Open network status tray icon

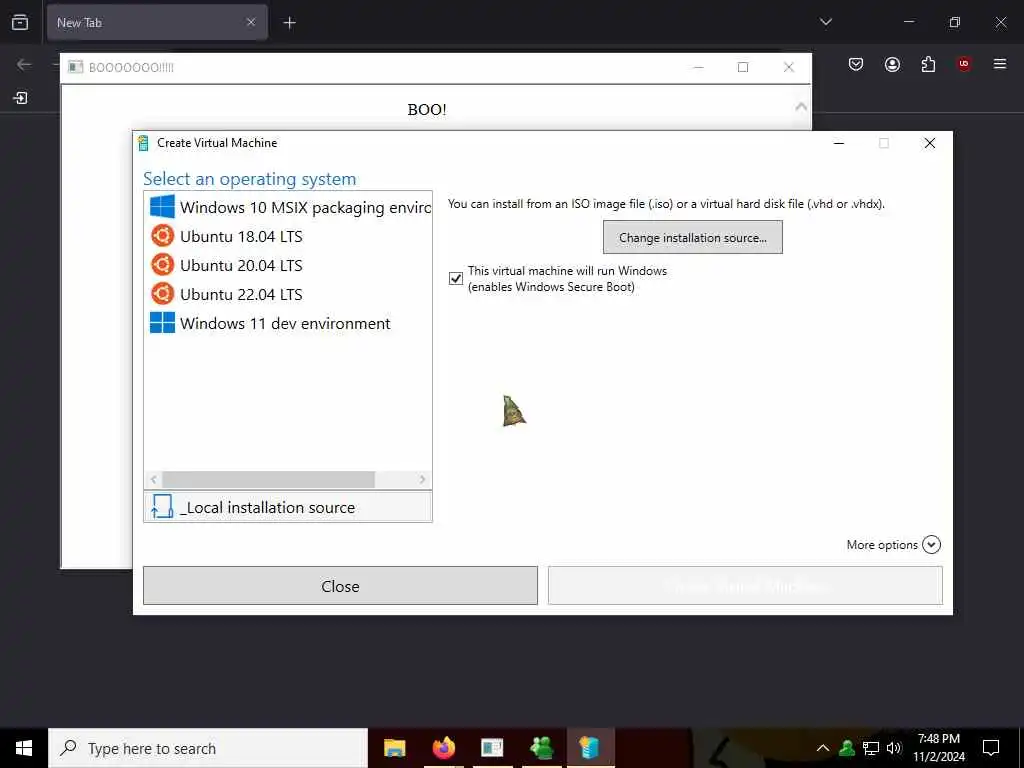tap(871, 748)
